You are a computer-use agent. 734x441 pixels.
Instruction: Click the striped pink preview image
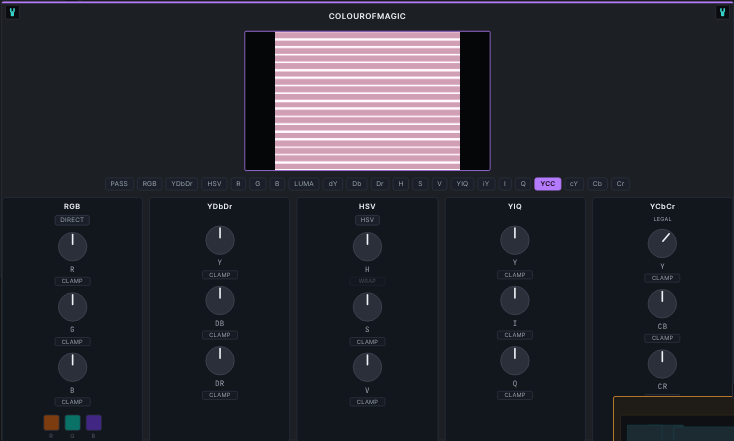[x=367, y=101]
